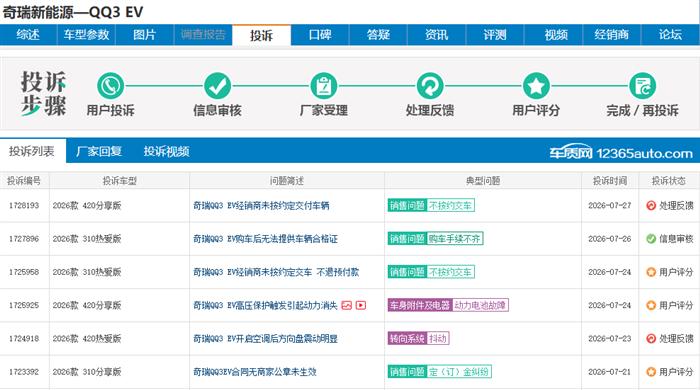700x390 pixels.
Task: Play video icon on complaint 1725925
Action: coord(361,305)
